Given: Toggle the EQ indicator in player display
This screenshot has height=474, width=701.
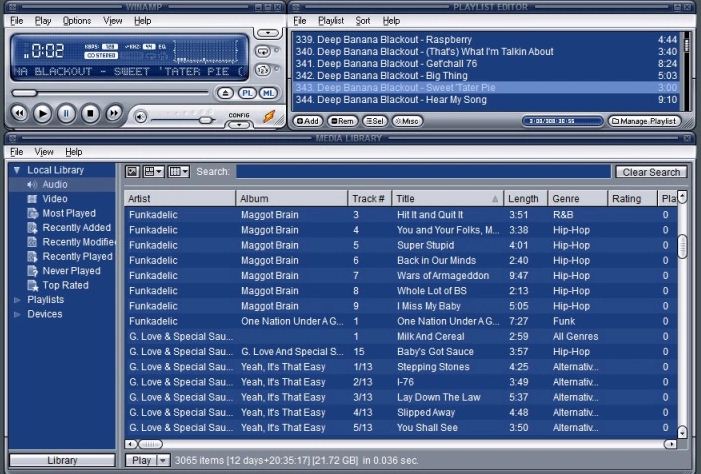Looking at the screenshot, I should tap(162, 47).
